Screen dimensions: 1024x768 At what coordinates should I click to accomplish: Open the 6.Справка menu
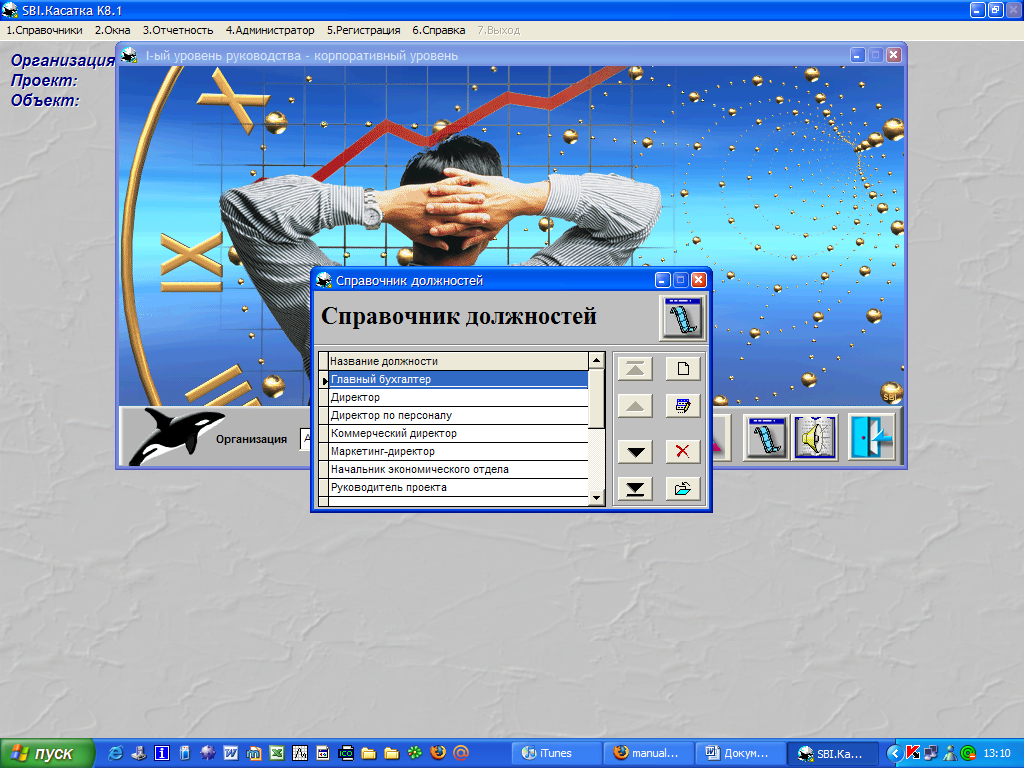[x=438, y=30]
